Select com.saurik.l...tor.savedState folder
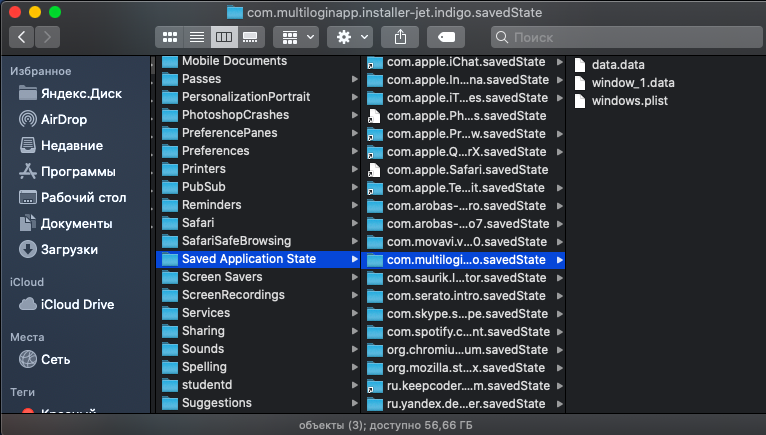 464,278
